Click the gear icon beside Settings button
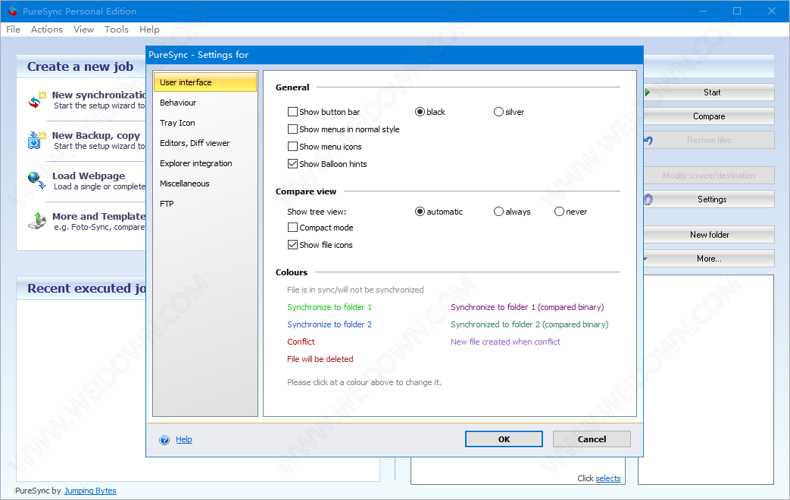Viewport: 790px width, 500px height. [648, 200]
